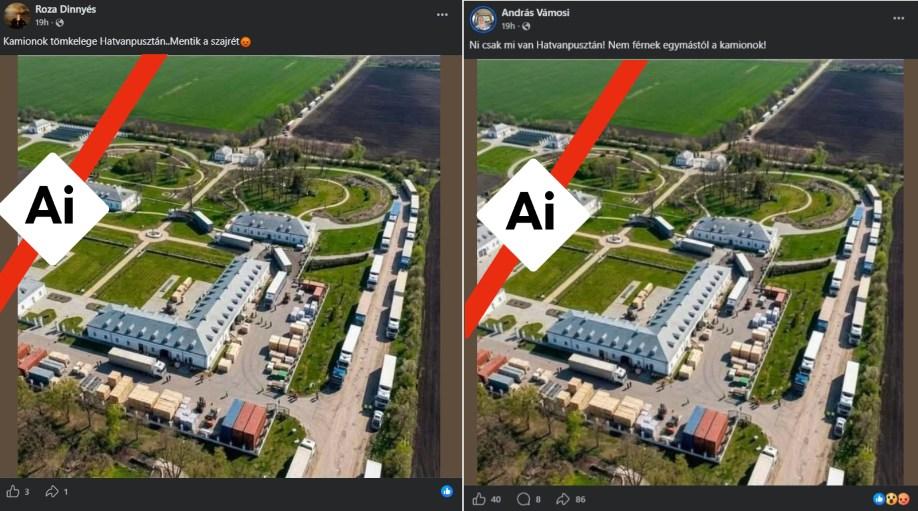
Task: Open the 19h timestamp on András's post
Action: coord(508,26)
